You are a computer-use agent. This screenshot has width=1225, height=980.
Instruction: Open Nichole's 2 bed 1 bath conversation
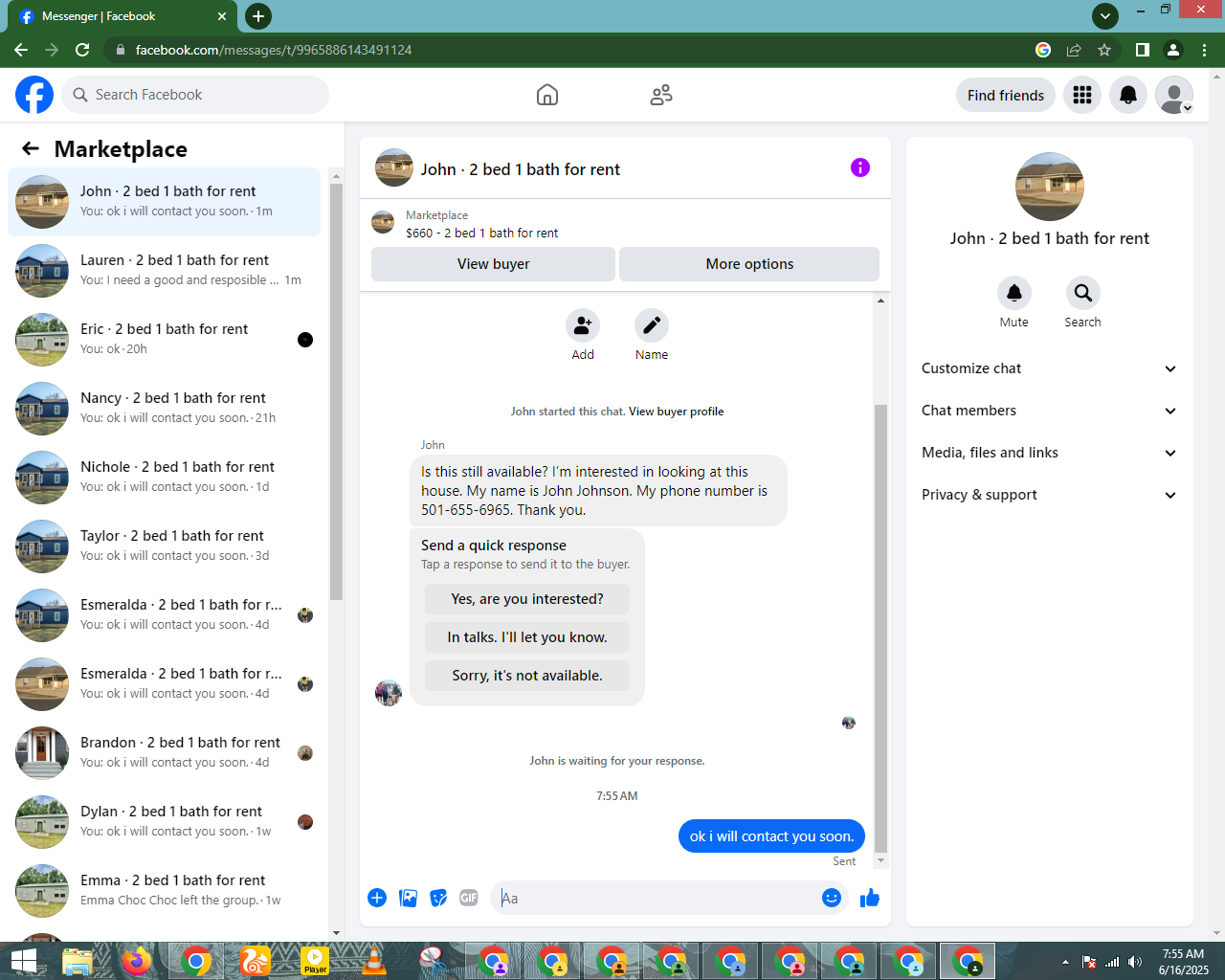pos(164,478)
